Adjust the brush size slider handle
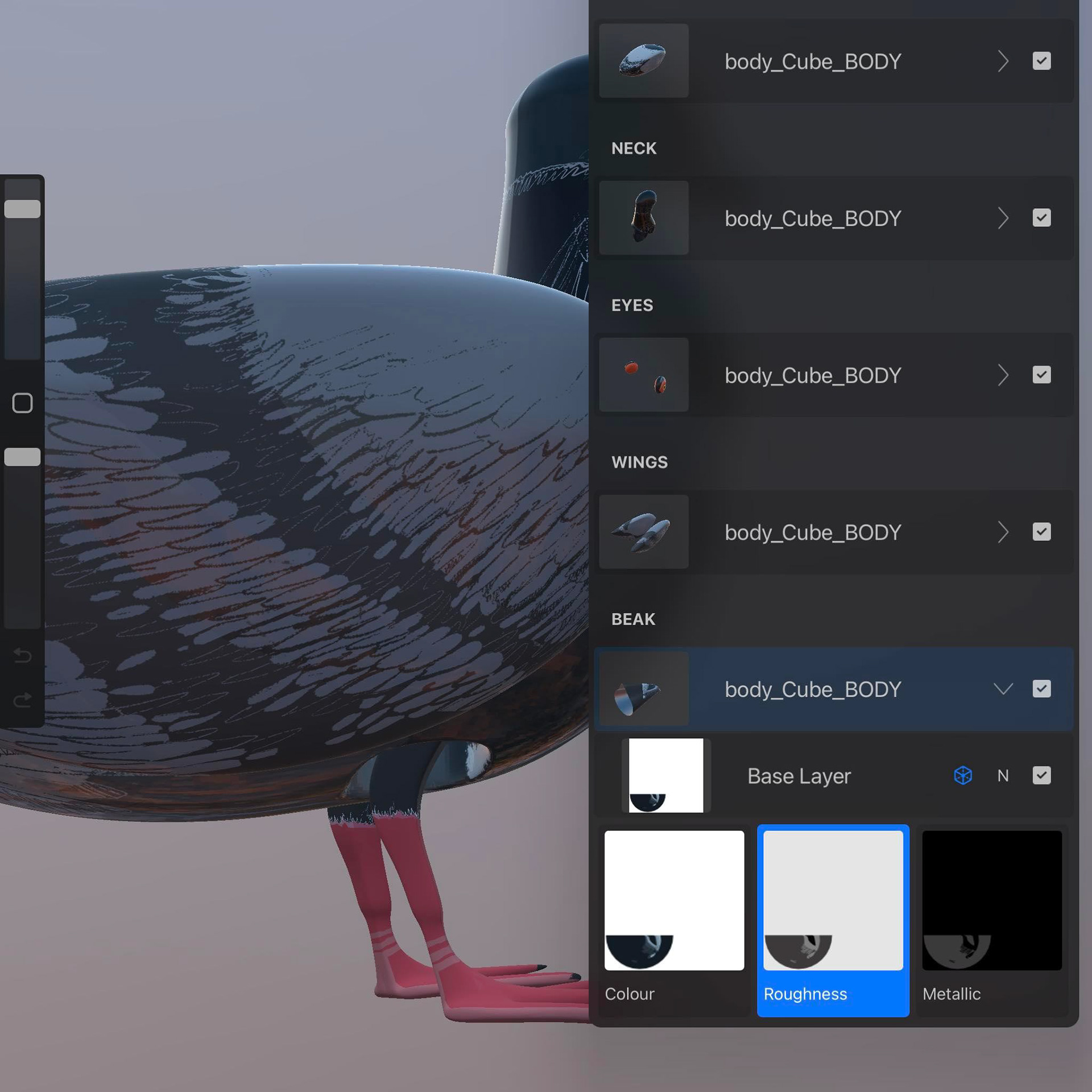 coord(22,209)
